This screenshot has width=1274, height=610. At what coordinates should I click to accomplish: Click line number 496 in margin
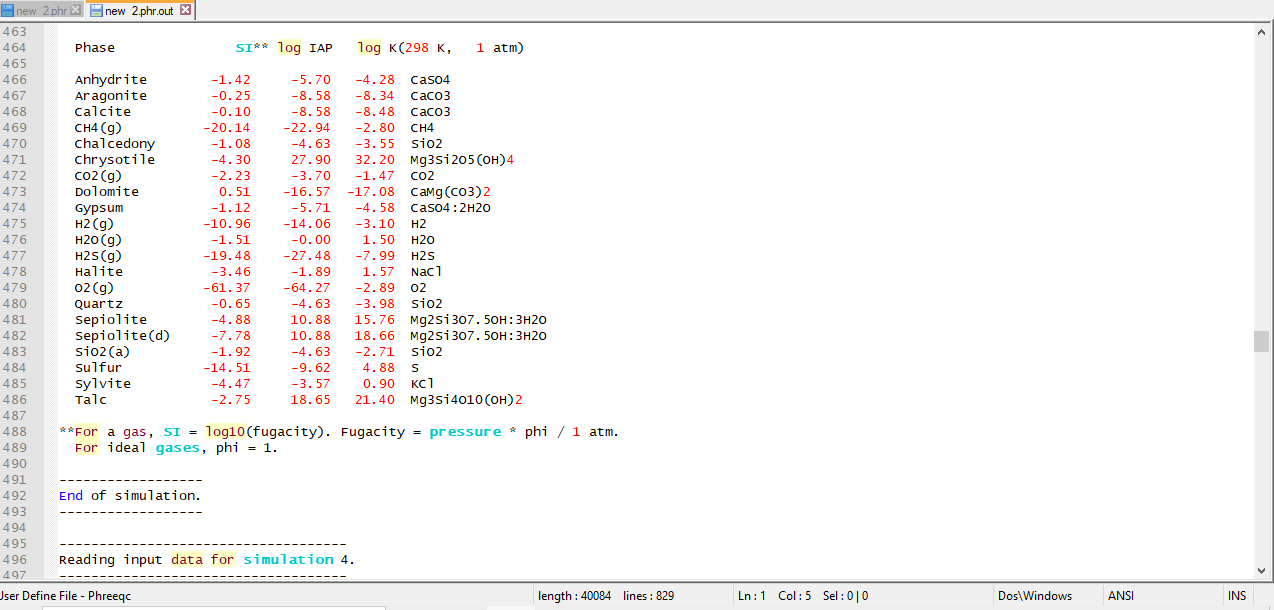[15, 560]
